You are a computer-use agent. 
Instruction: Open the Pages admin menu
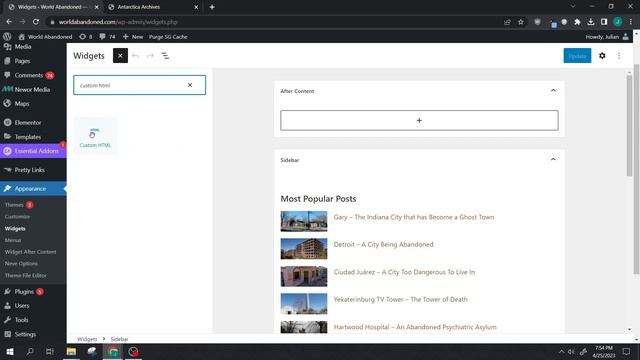tap(22, 61)
